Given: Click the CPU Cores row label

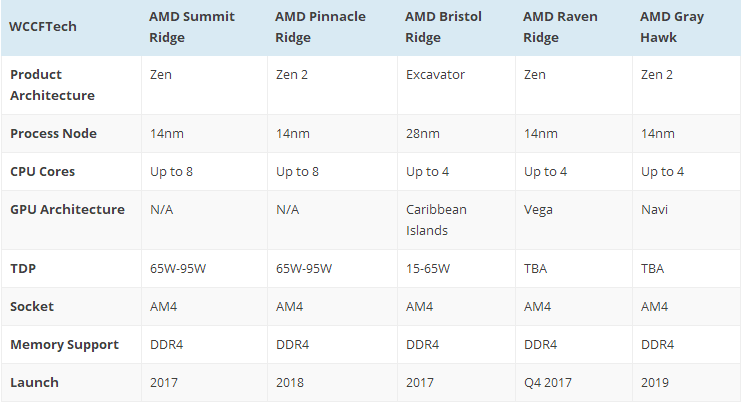Looking at the screenshot, I should [42, 171].
